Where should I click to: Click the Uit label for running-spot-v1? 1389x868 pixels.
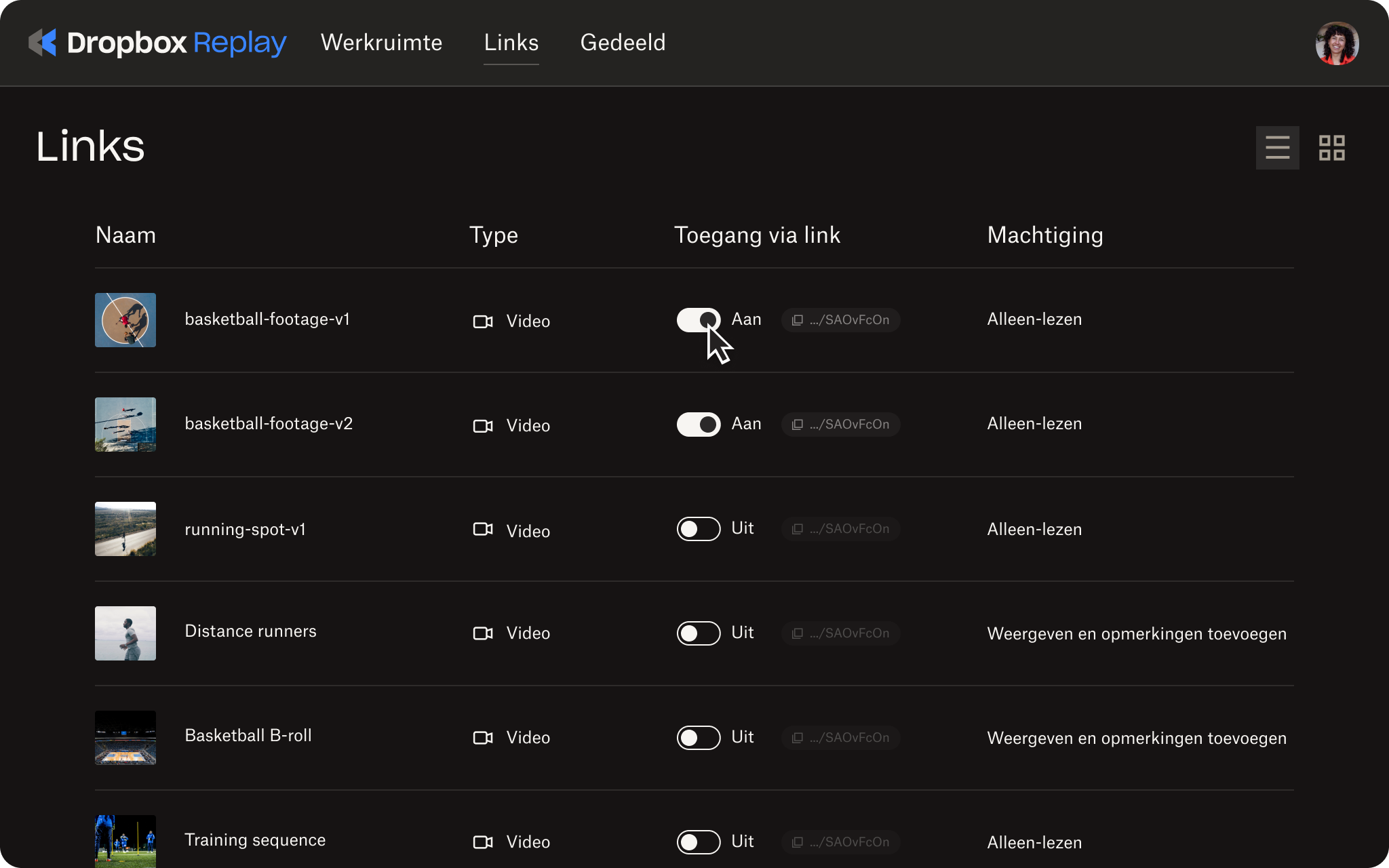pos(743,528)
